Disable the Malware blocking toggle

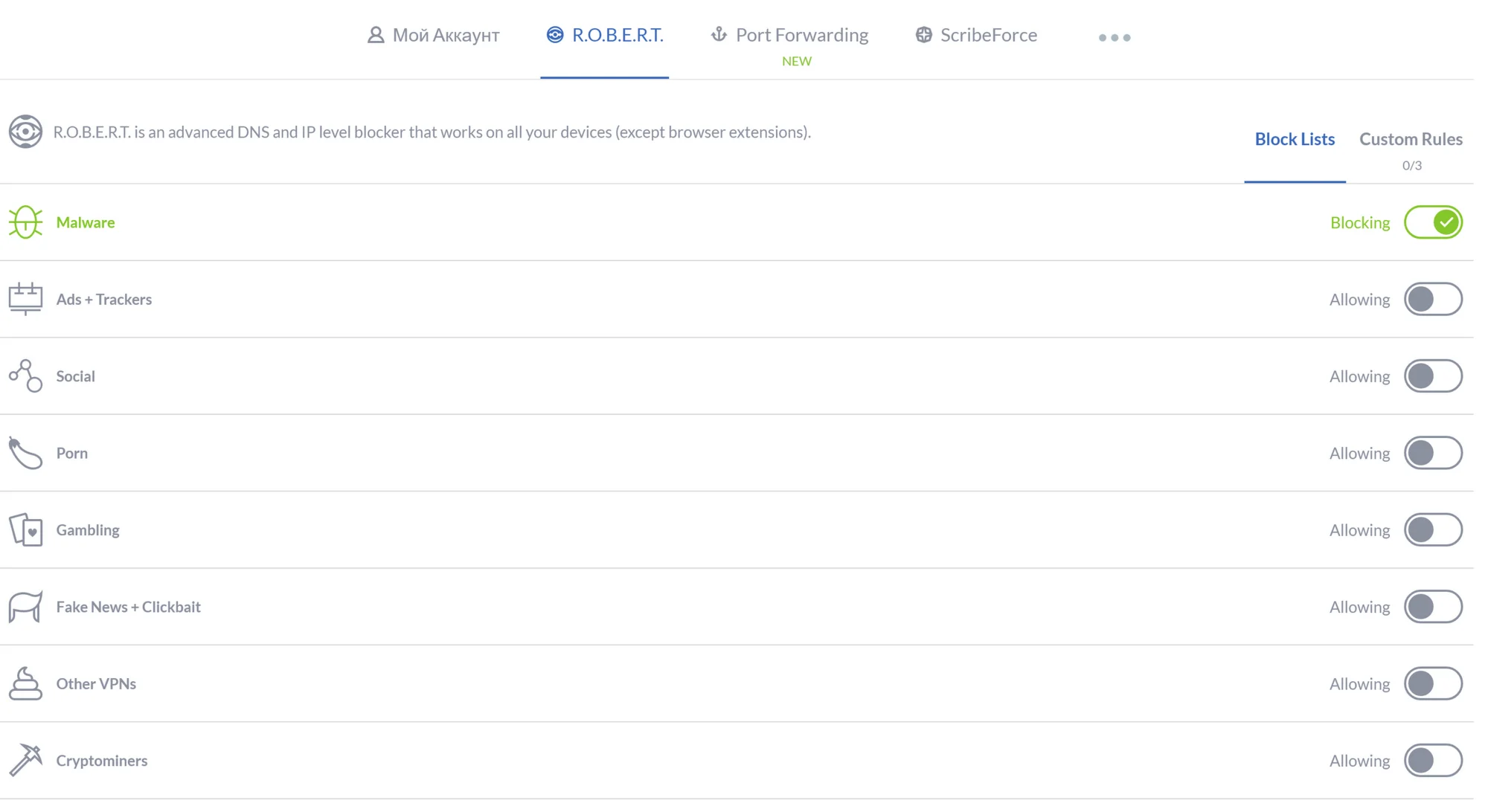(x=1433, y=222)
